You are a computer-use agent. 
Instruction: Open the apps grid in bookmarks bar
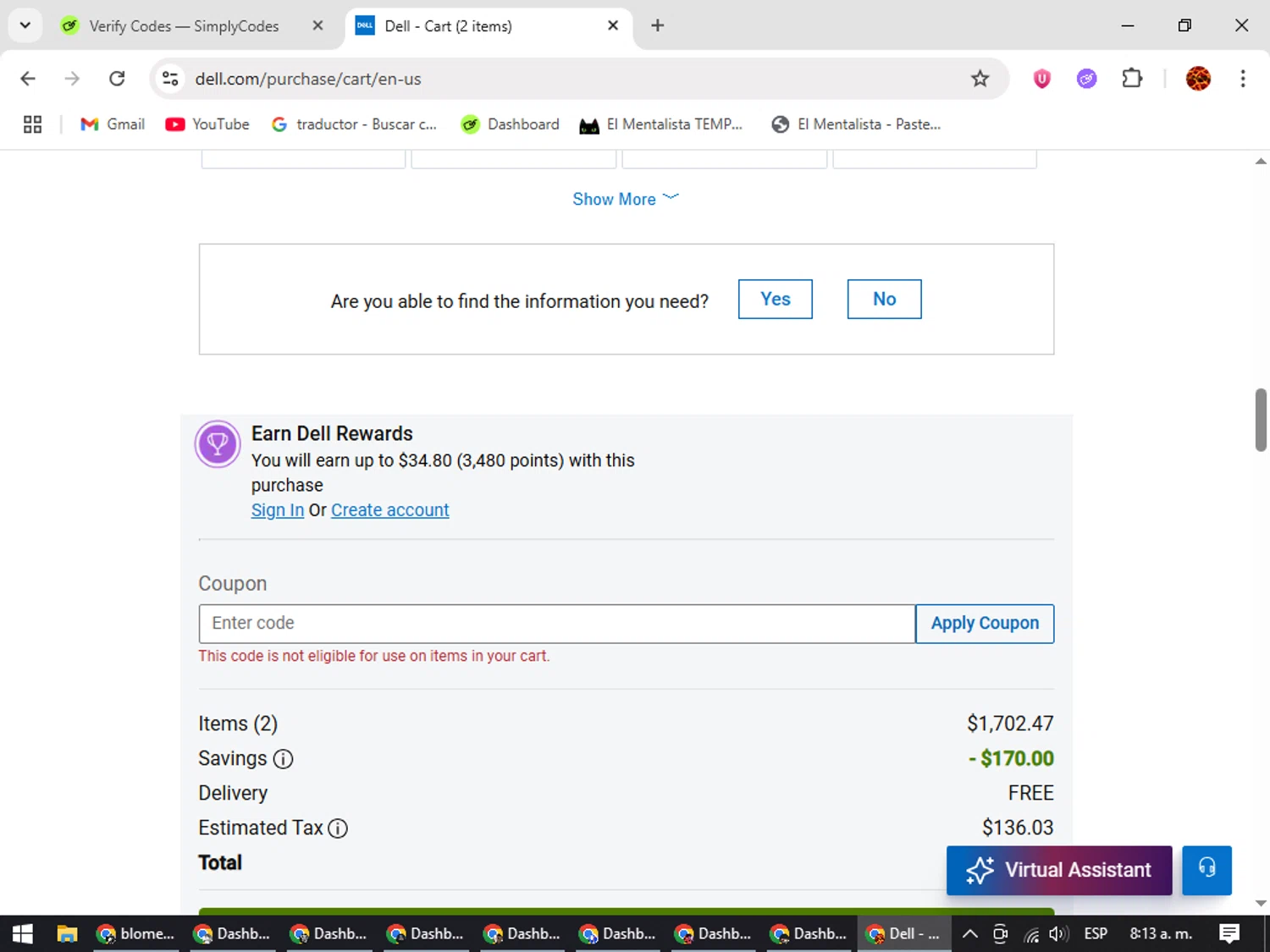(32, 124)
